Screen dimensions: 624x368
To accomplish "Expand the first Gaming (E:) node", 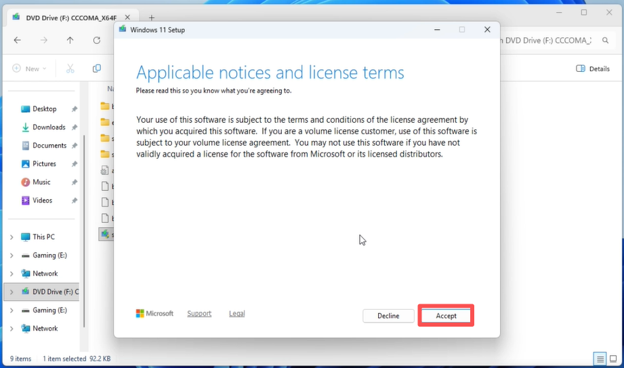I will (x=12, y=255).
